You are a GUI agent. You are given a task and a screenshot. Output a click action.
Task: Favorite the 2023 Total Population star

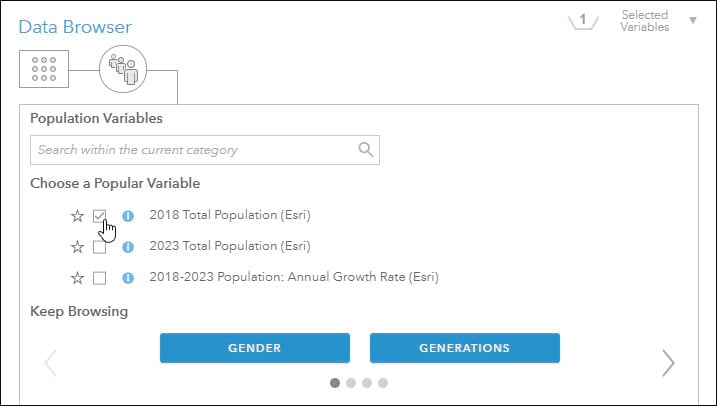click(77, 247)
